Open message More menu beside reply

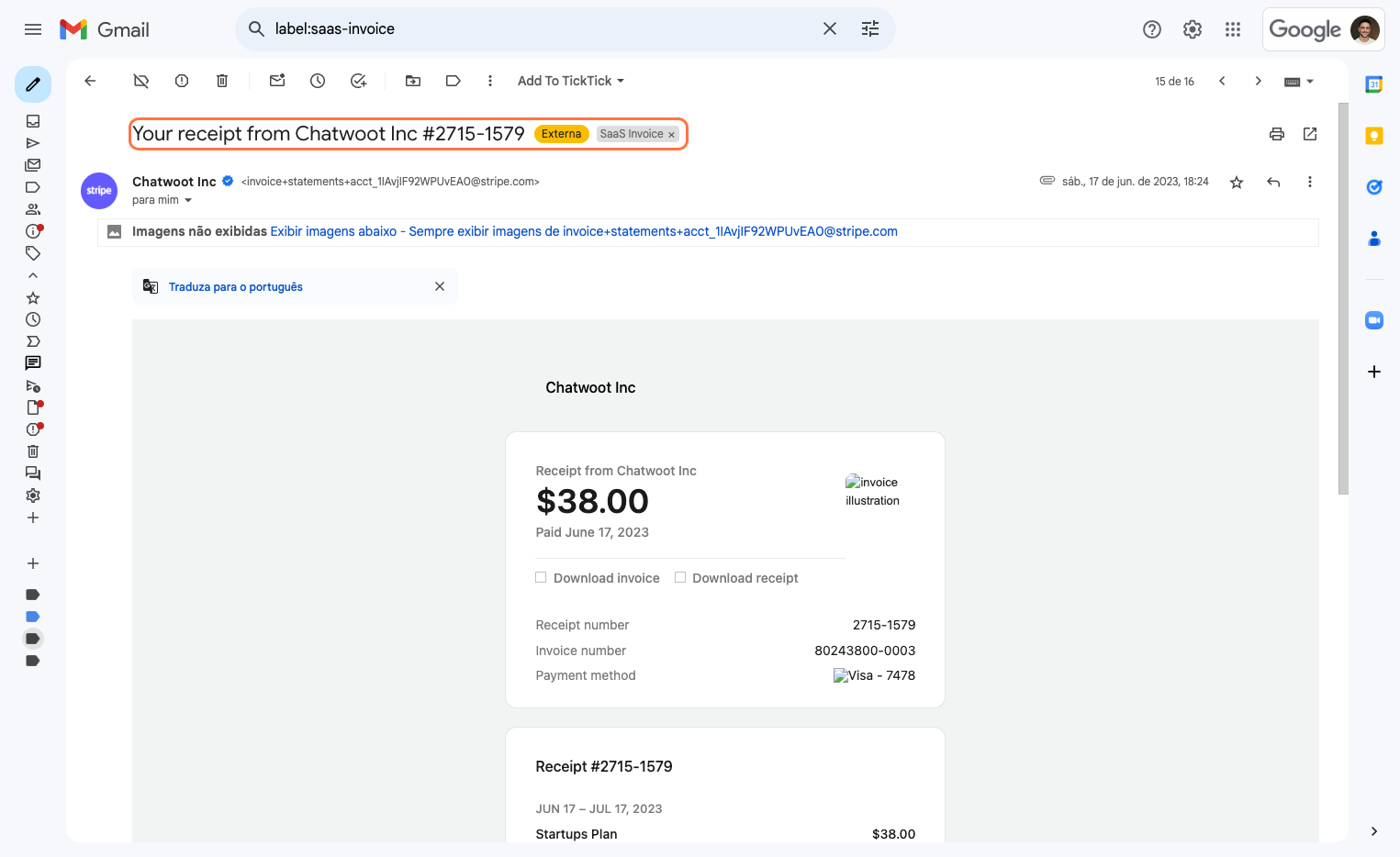(1310, 182)
